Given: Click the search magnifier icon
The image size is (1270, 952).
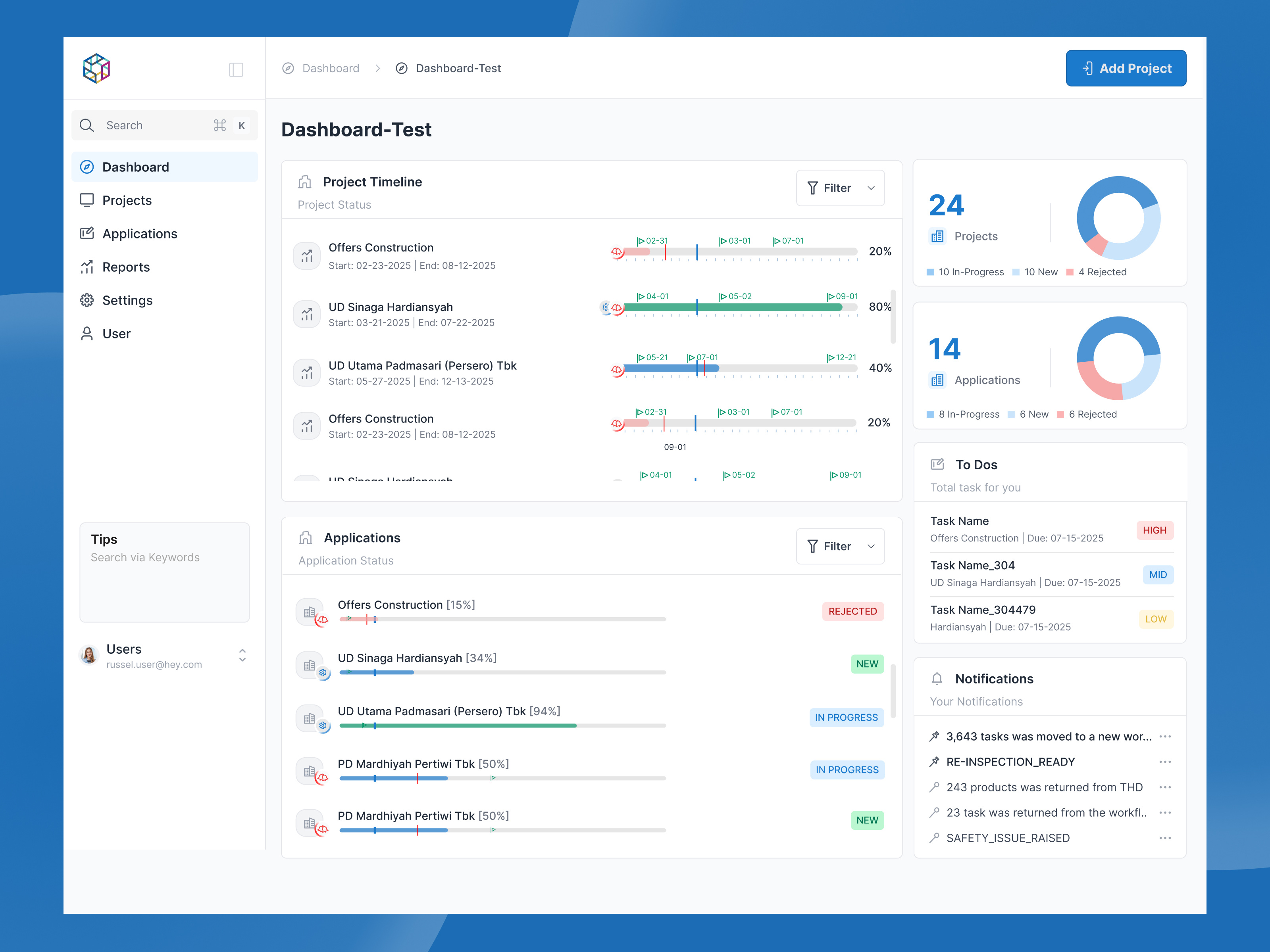Looking at the screenshot, I should click(x=87, y=125).
